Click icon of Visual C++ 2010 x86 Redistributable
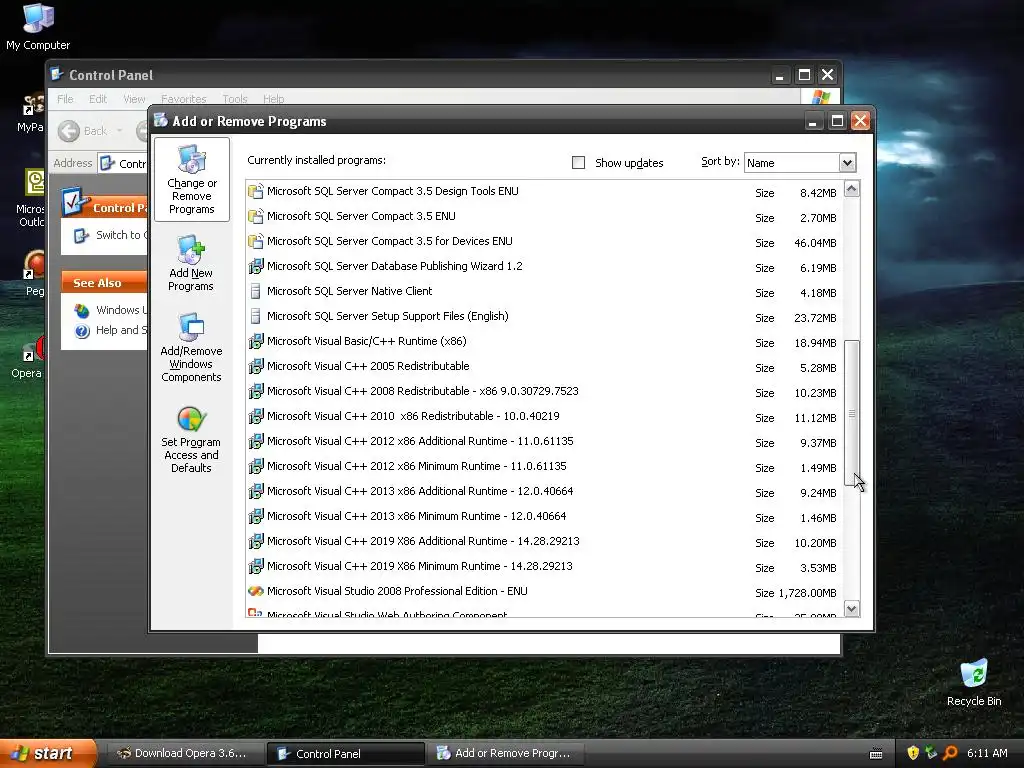The image size is (1024, 768). click(256, 416)
